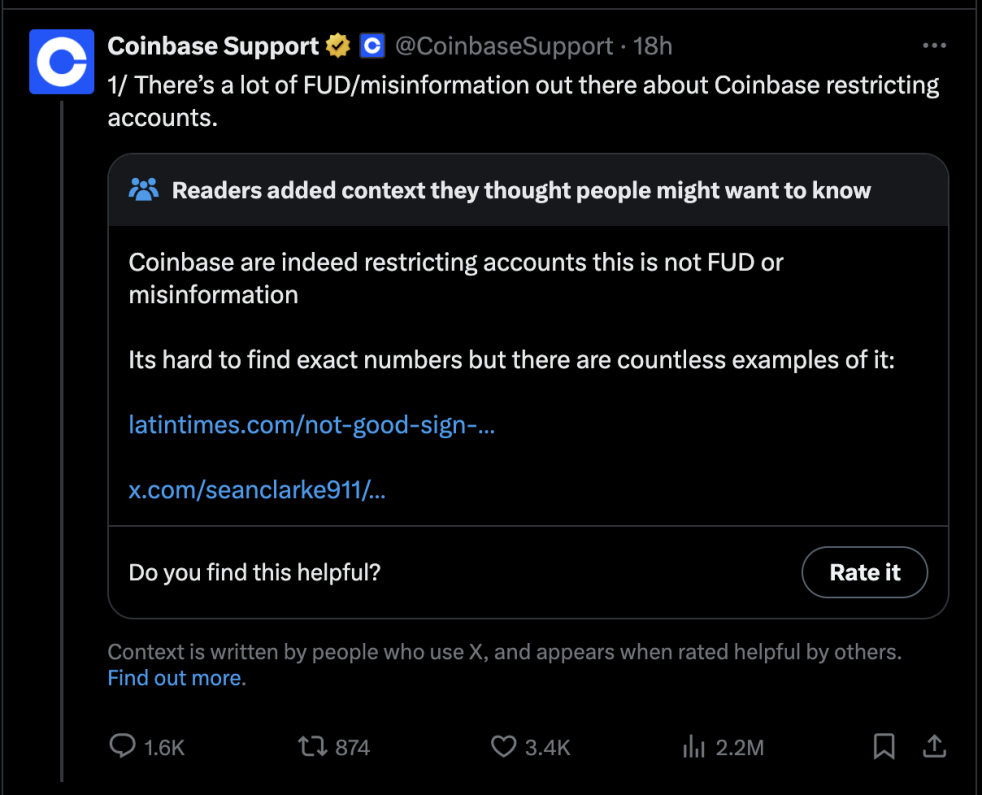
Task: Click the share upload arrow icon
Action: tap(934, 746)
